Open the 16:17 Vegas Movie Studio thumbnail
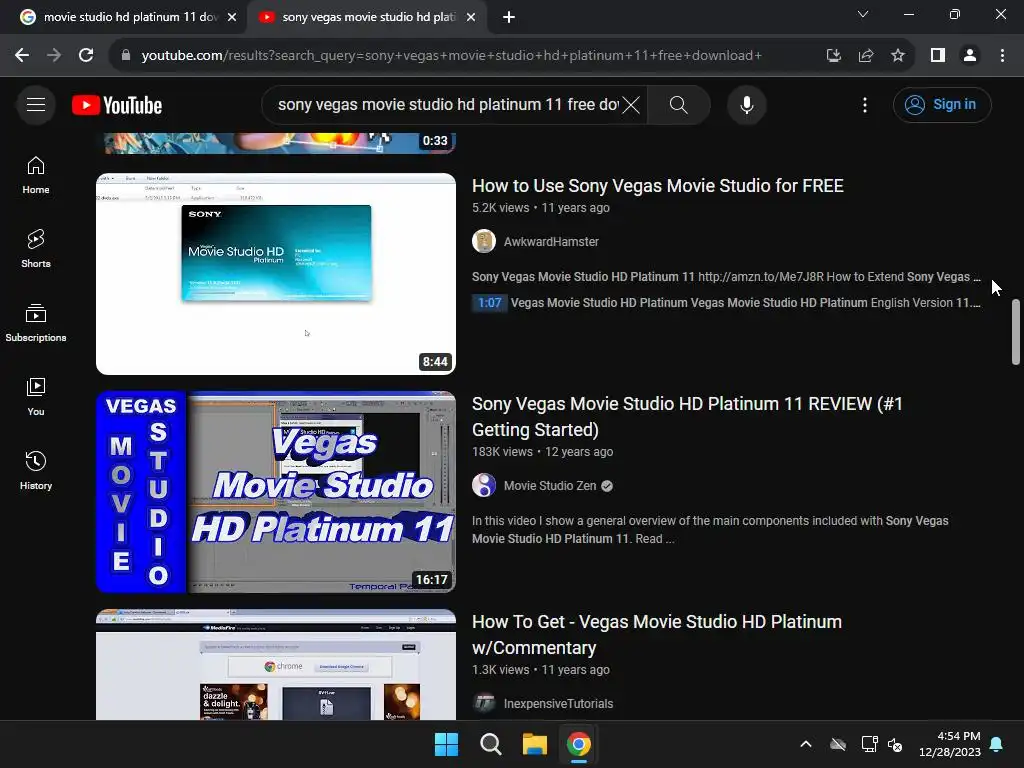Screen dimensions: 1024x768 point(276,492)
